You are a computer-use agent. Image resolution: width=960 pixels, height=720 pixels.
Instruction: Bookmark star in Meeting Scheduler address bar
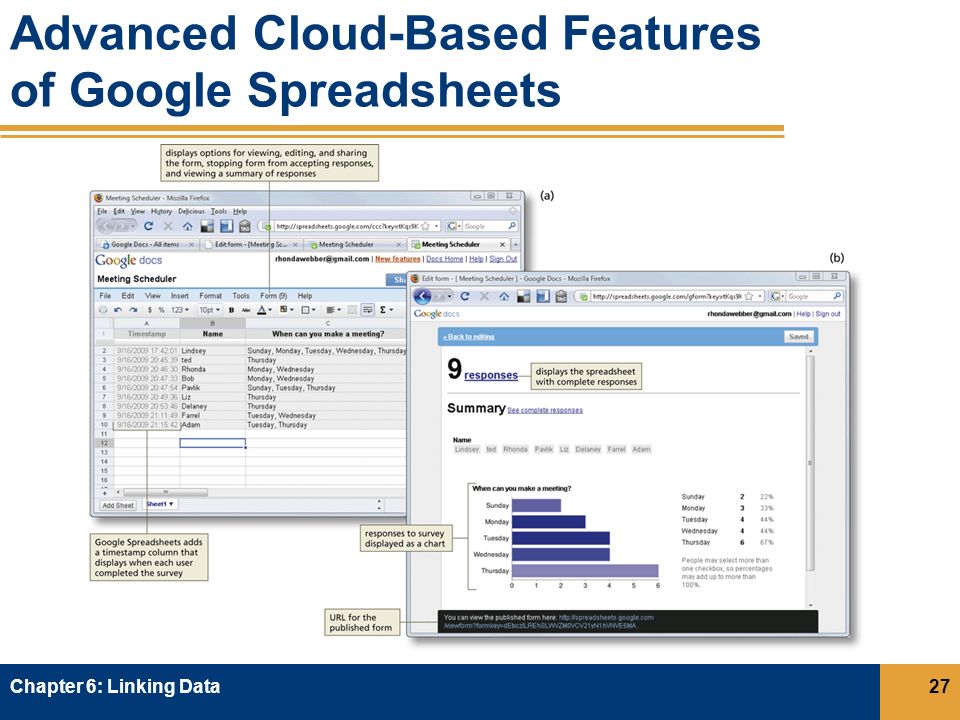(x=426, y=226)
